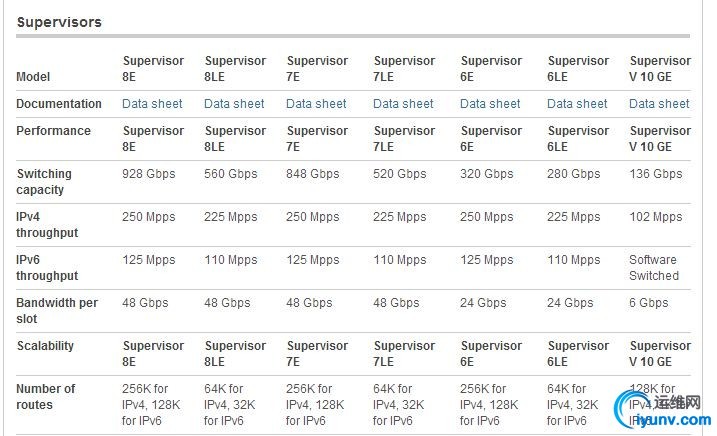
Task: Click the 136 Gbps switching capacity value
Action: (656, 174)
